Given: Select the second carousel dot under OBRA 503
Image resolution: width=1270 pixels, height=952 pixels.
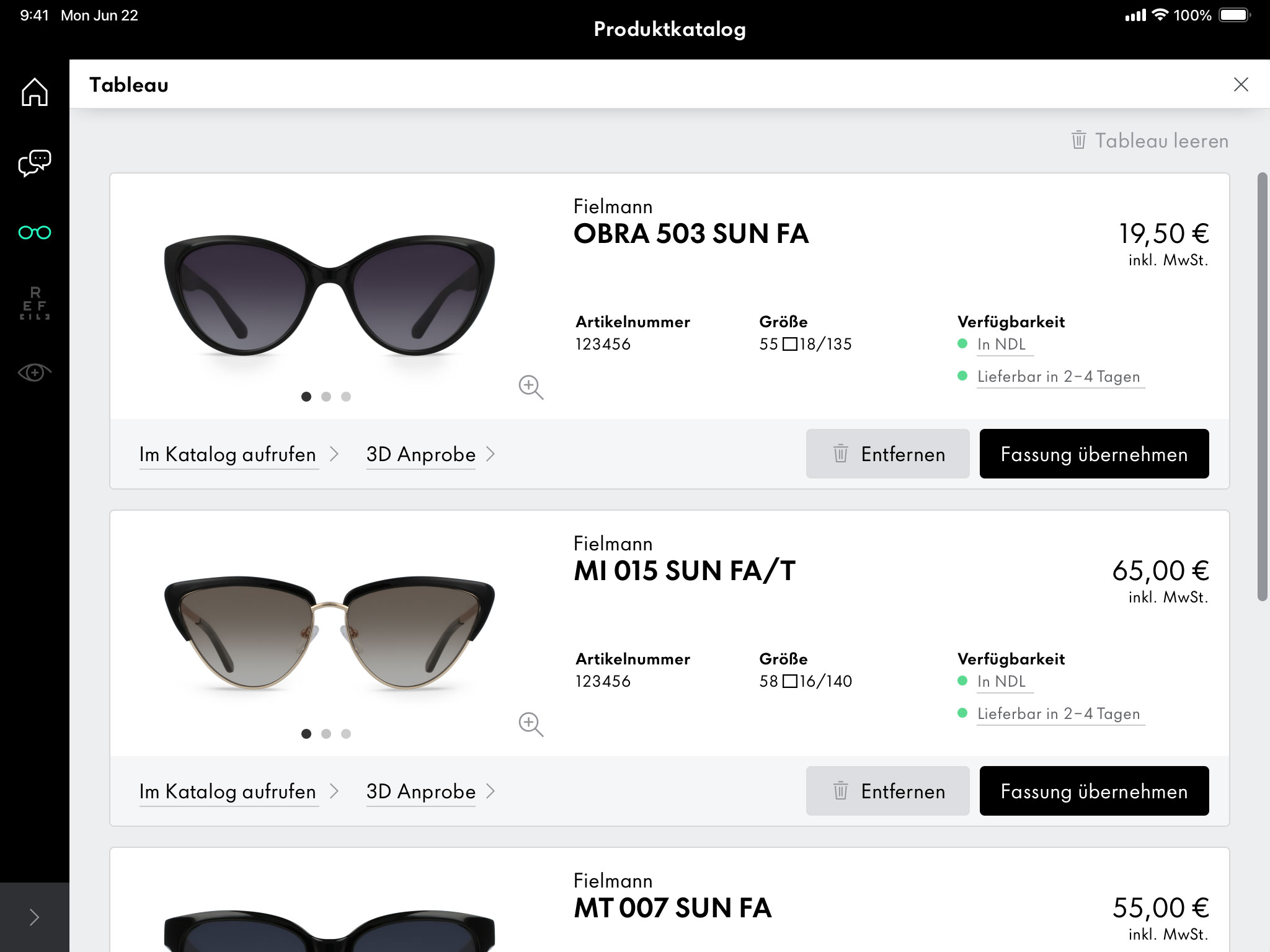Looking at the screenshot, I should (326, 396).
